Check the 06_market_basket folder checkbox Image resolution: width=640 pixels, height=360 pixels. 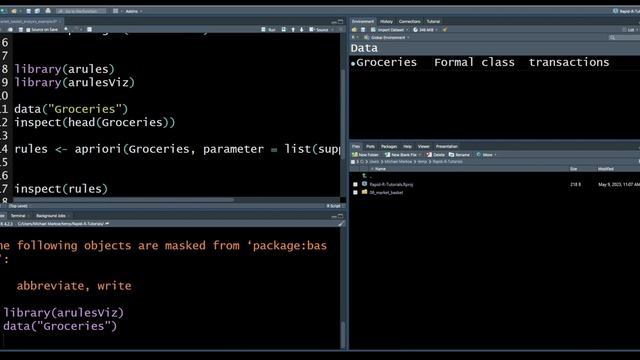(355, 192)
